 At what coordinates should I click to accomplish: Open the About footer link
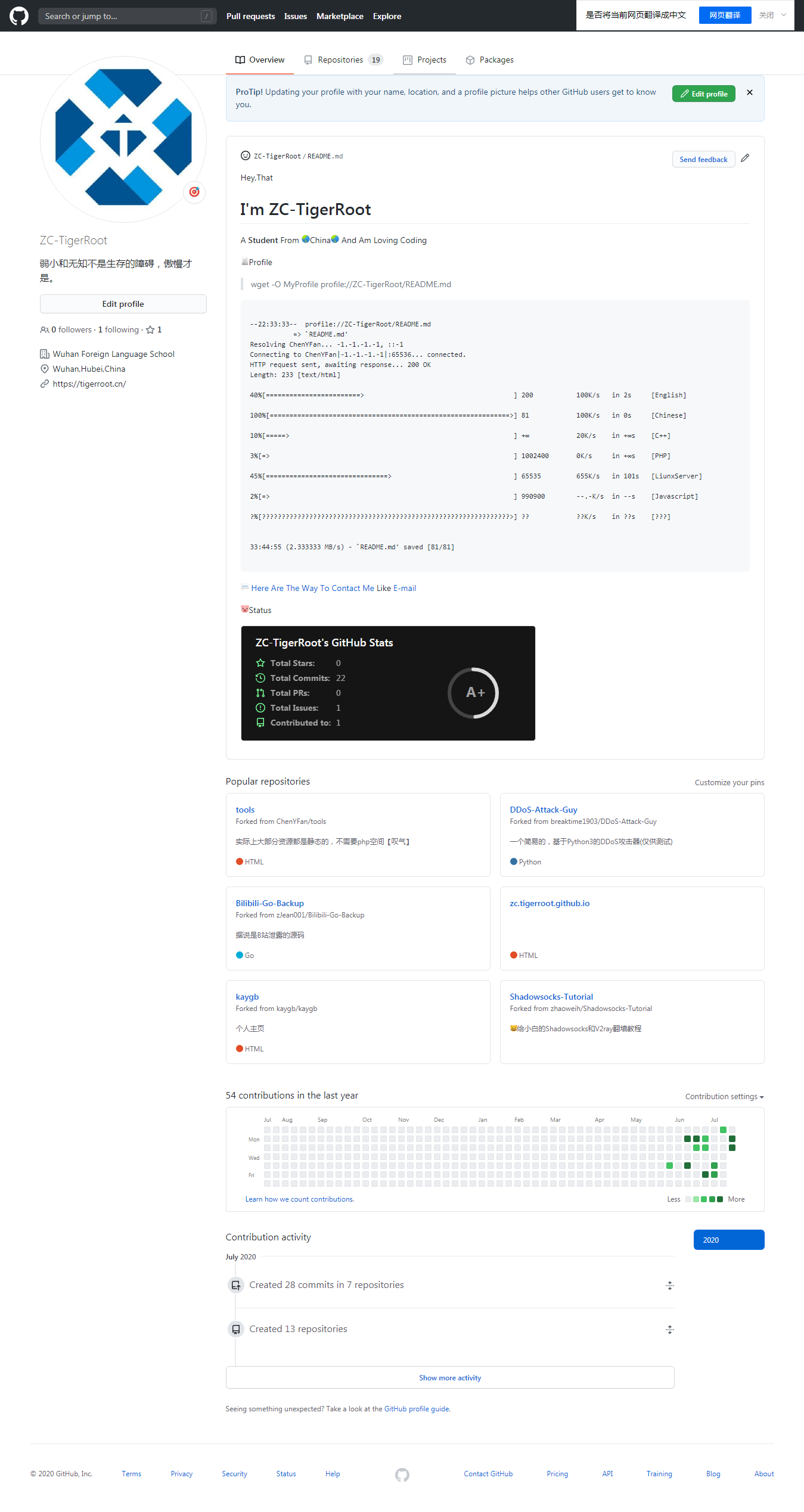(764, 1474)
